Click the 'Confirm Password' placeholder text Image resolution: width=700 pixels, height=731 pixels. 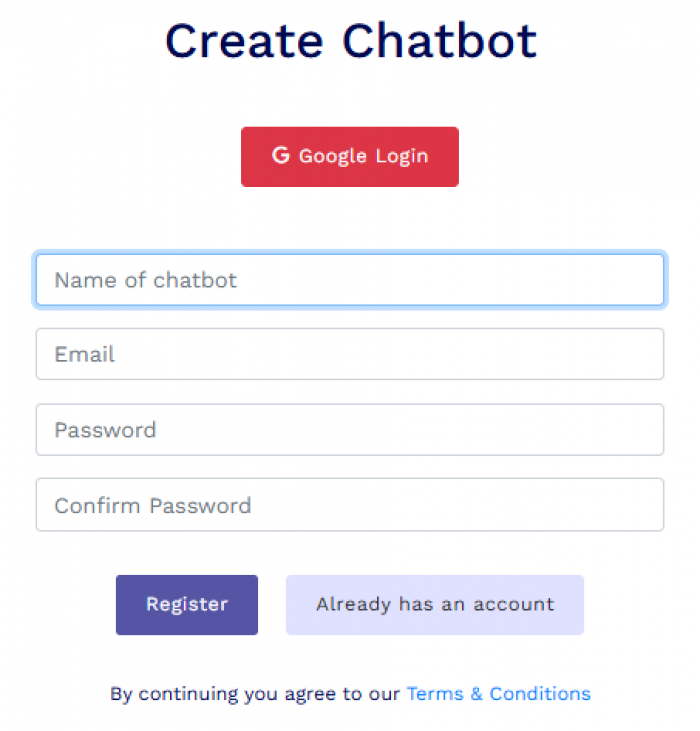(x=153, y=505)
